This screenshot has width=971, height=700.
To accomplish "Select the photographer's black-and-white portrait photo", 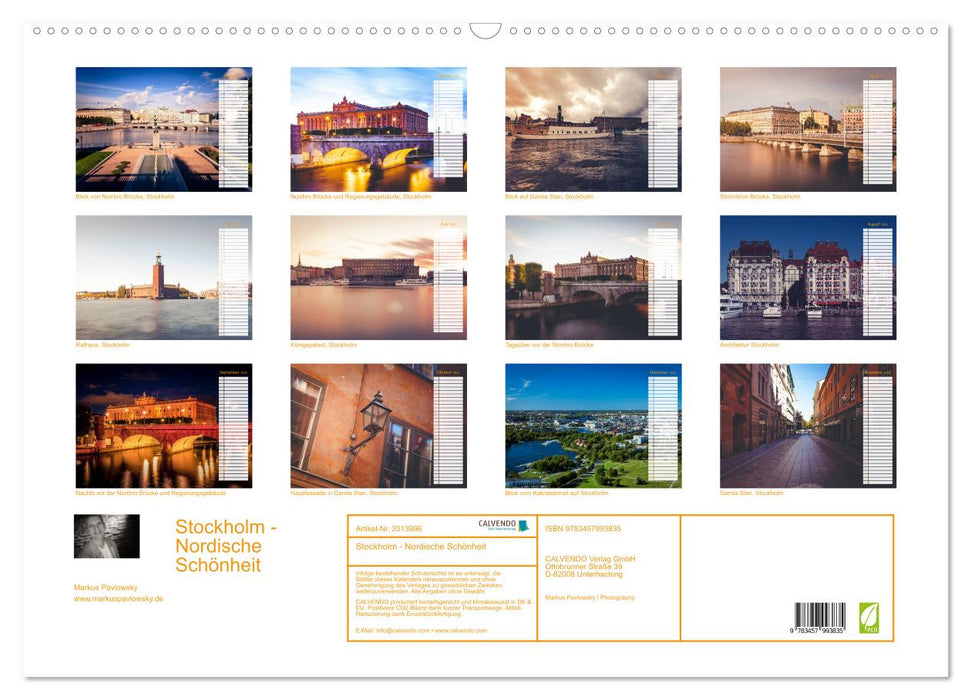I will coord(108,536).
